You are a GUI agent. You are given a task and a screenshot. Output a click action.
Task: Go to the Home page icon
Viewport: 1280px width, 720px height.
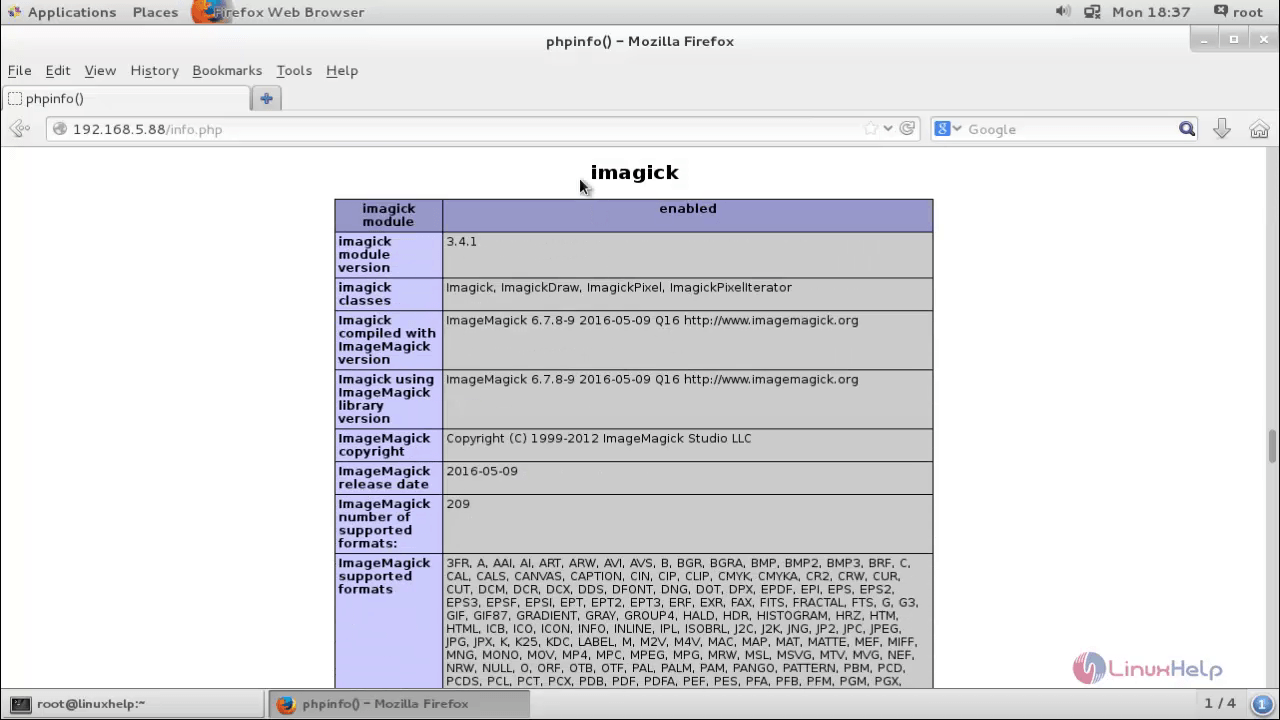coord(1259,129)
